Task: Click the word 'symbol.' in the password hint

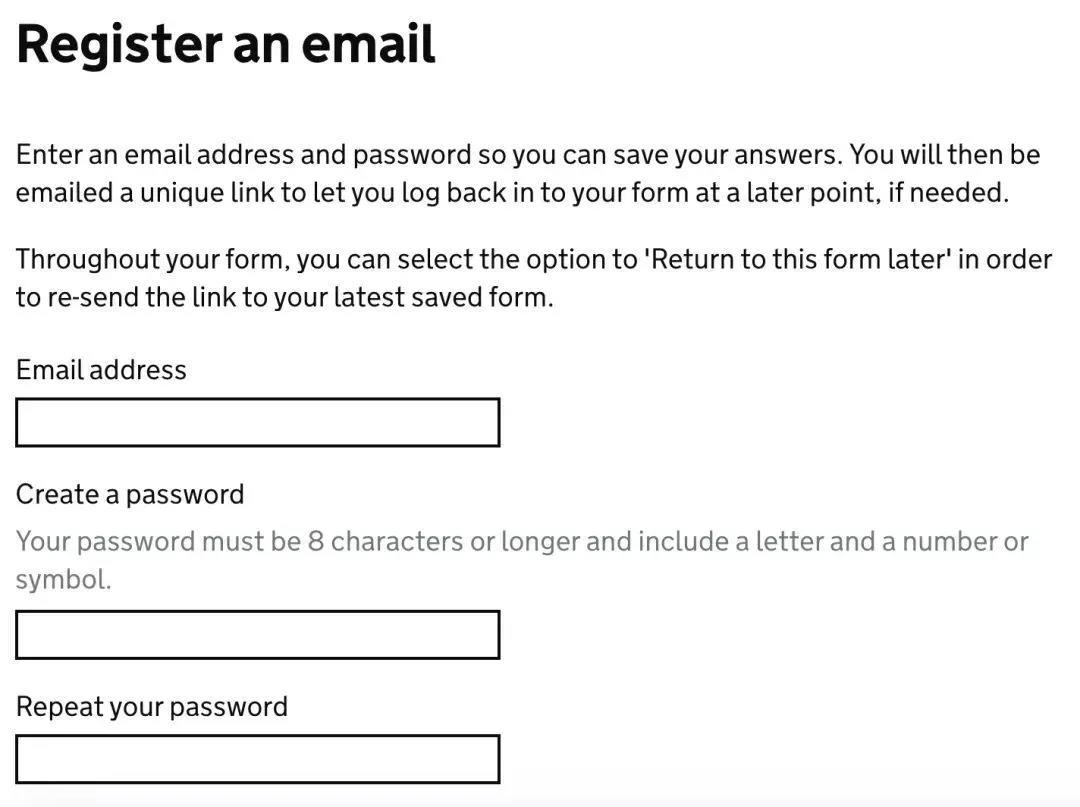Action: point(63,580)
